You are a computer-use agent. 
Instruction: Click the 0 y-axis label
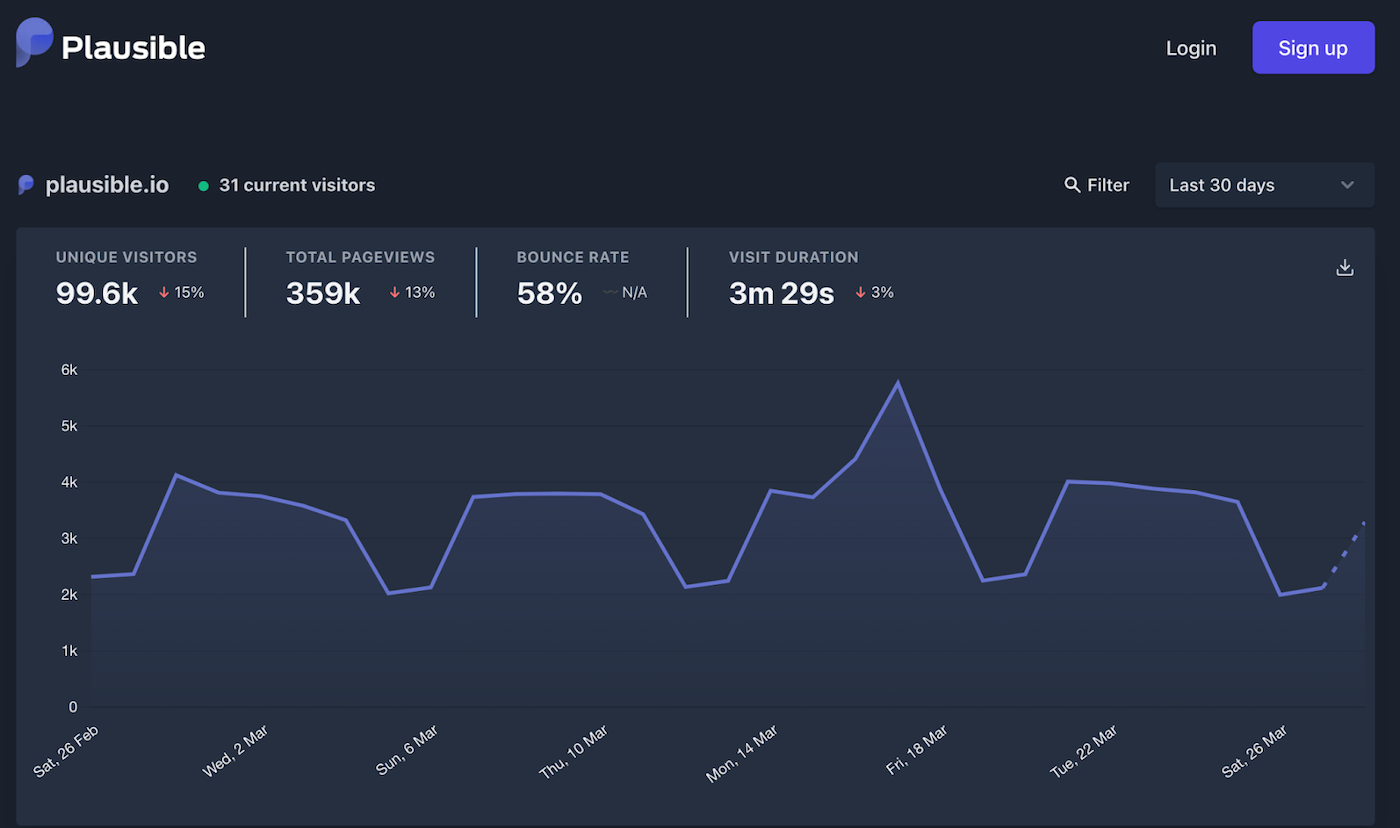tap(73, 707)
